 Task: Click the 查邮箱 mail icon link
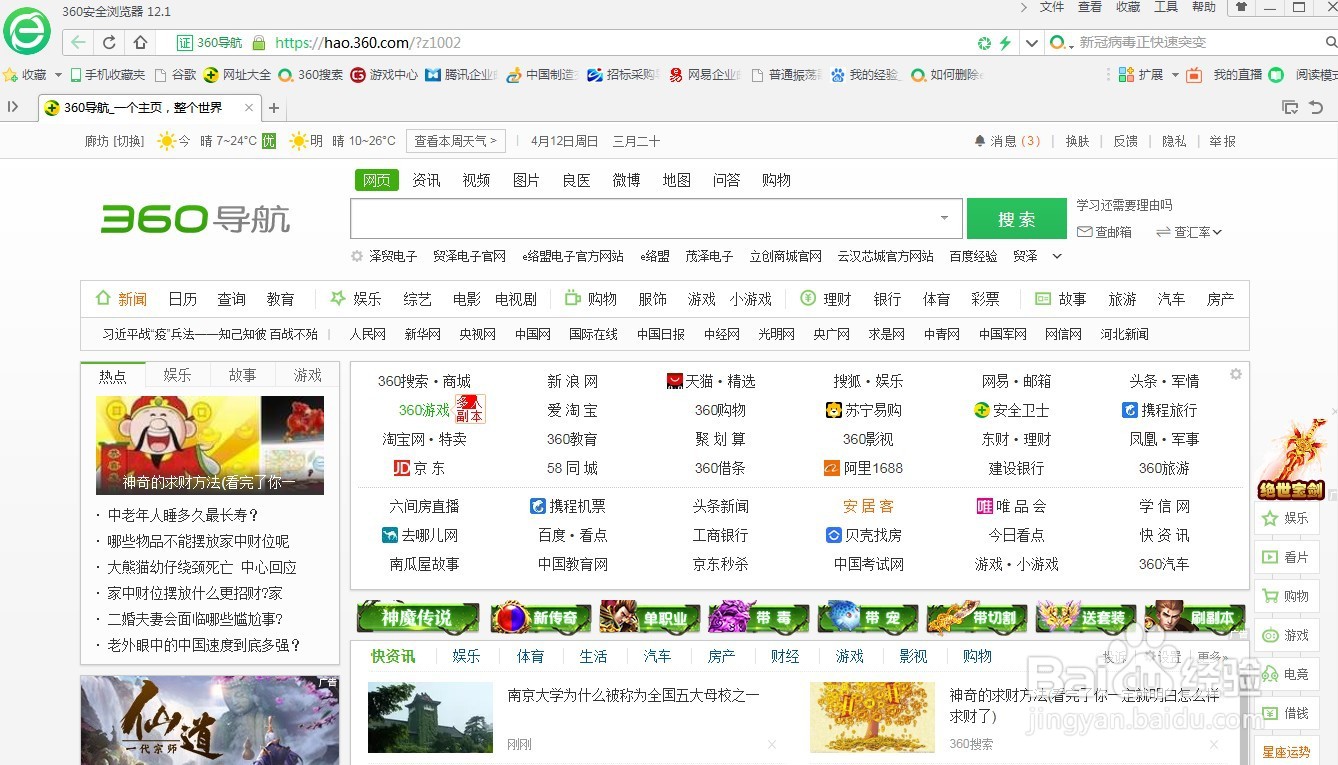pos(1104,232)
